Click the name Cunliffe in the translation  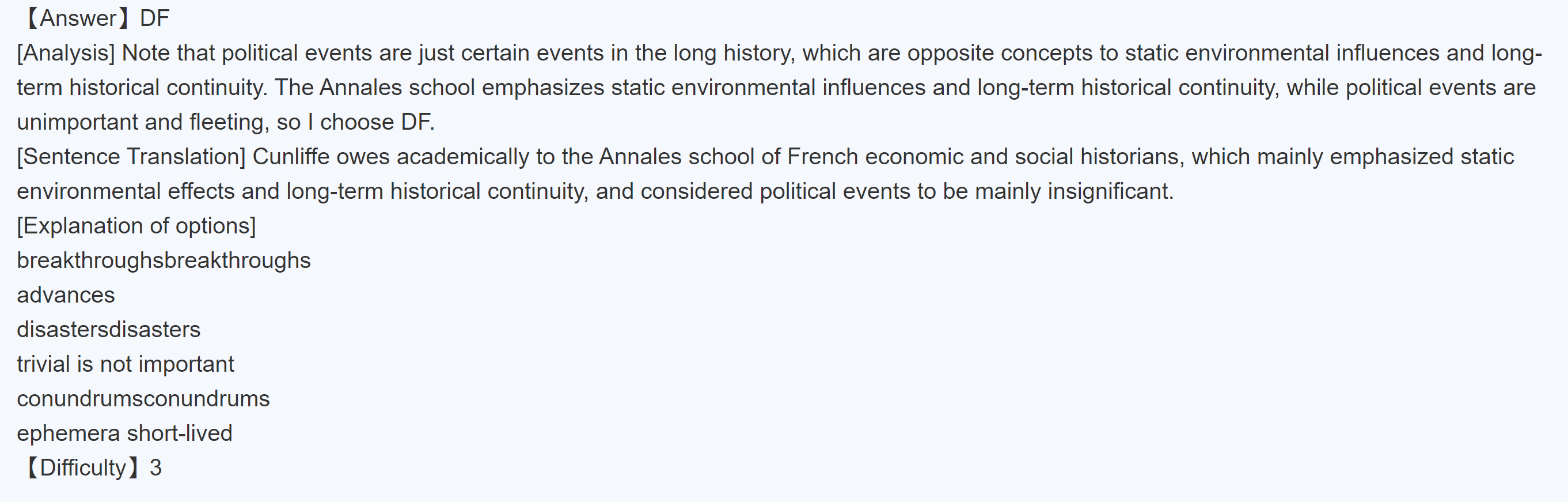click(x=291, y=157)
